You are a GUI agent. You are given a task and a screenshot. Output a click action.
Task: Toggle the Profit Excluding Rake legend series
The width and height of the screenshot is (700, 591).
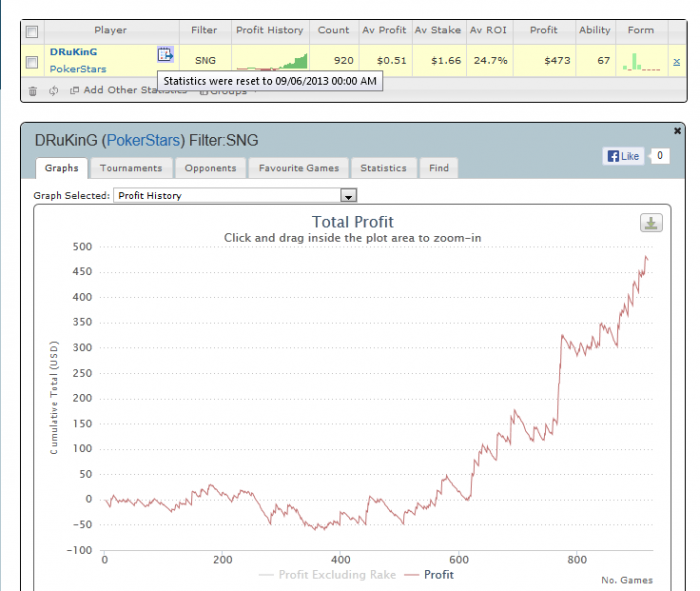pyautogui.click(x=328, y=574)
